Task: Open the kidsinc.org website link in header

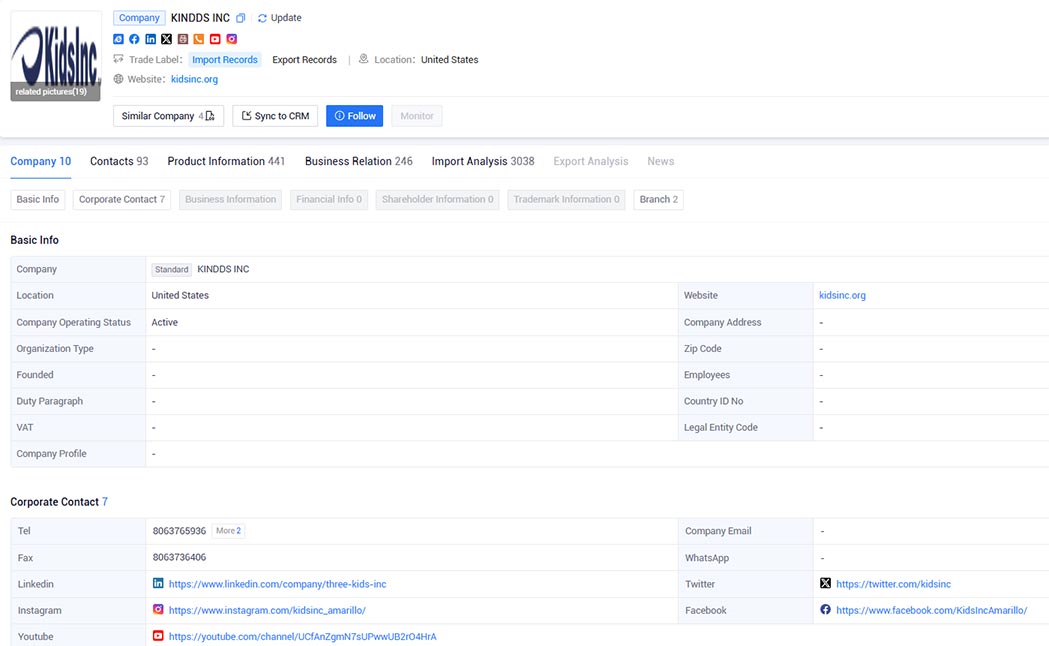Action: click(194, 79)
